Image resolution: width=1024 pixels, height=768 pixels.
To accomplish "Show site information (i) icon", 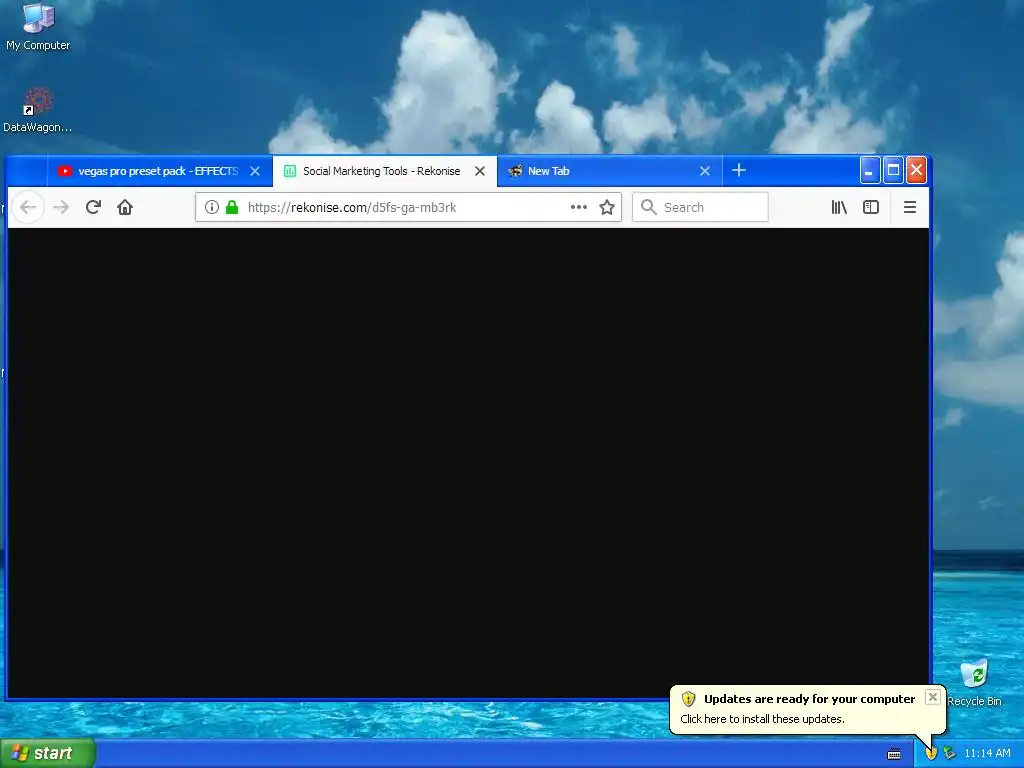I will pos(212,208).
